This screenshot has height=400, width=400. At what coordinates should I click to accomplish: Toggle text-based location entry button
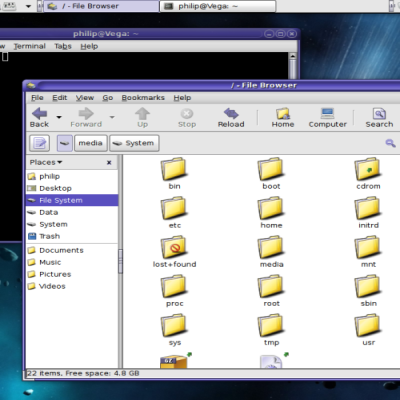tap(40, 143)
